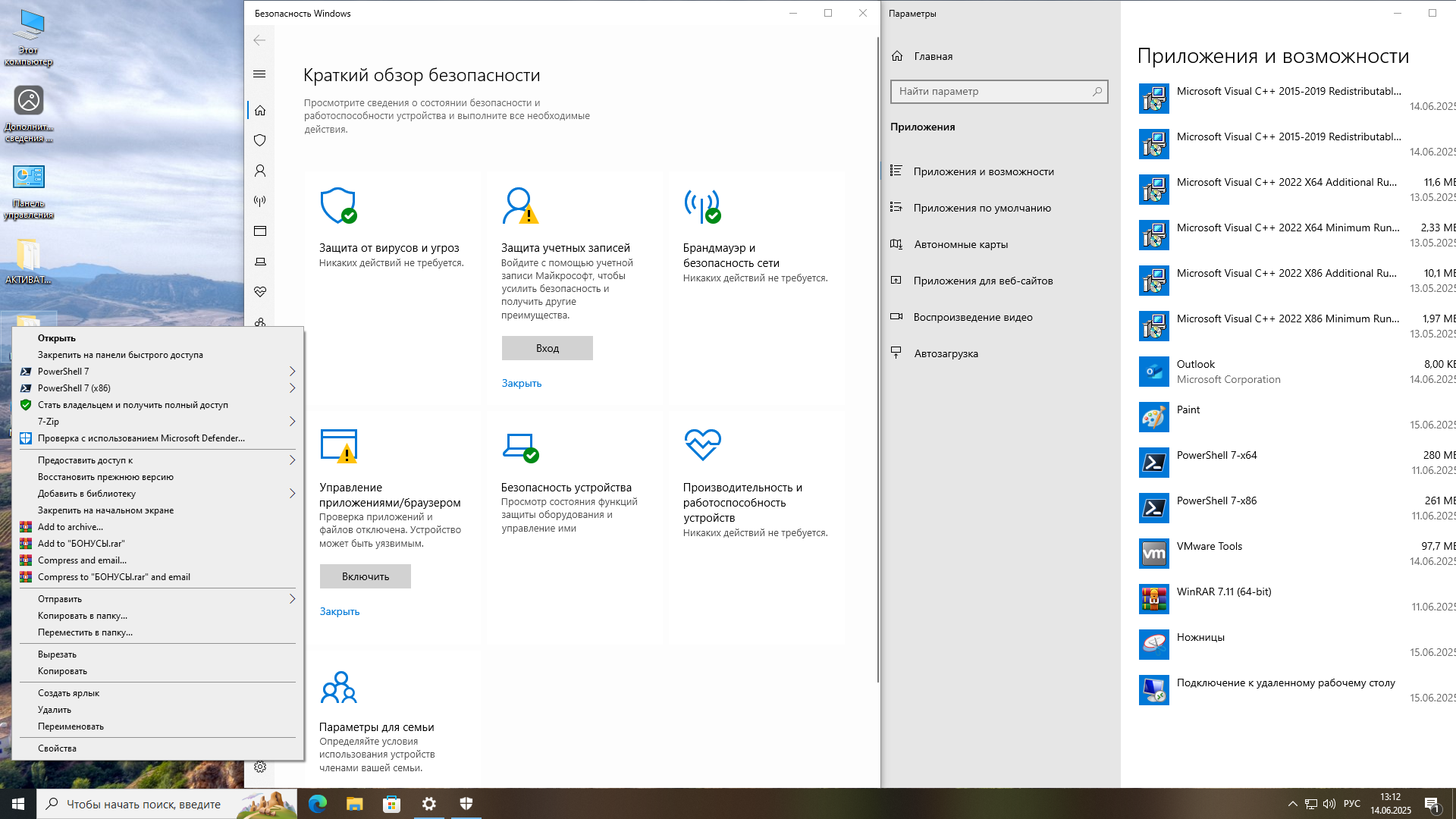Choose Создать ярлык in context menu
This screenshot has height=819, width=1456.
pyautogui.click(x=158, y=693)
